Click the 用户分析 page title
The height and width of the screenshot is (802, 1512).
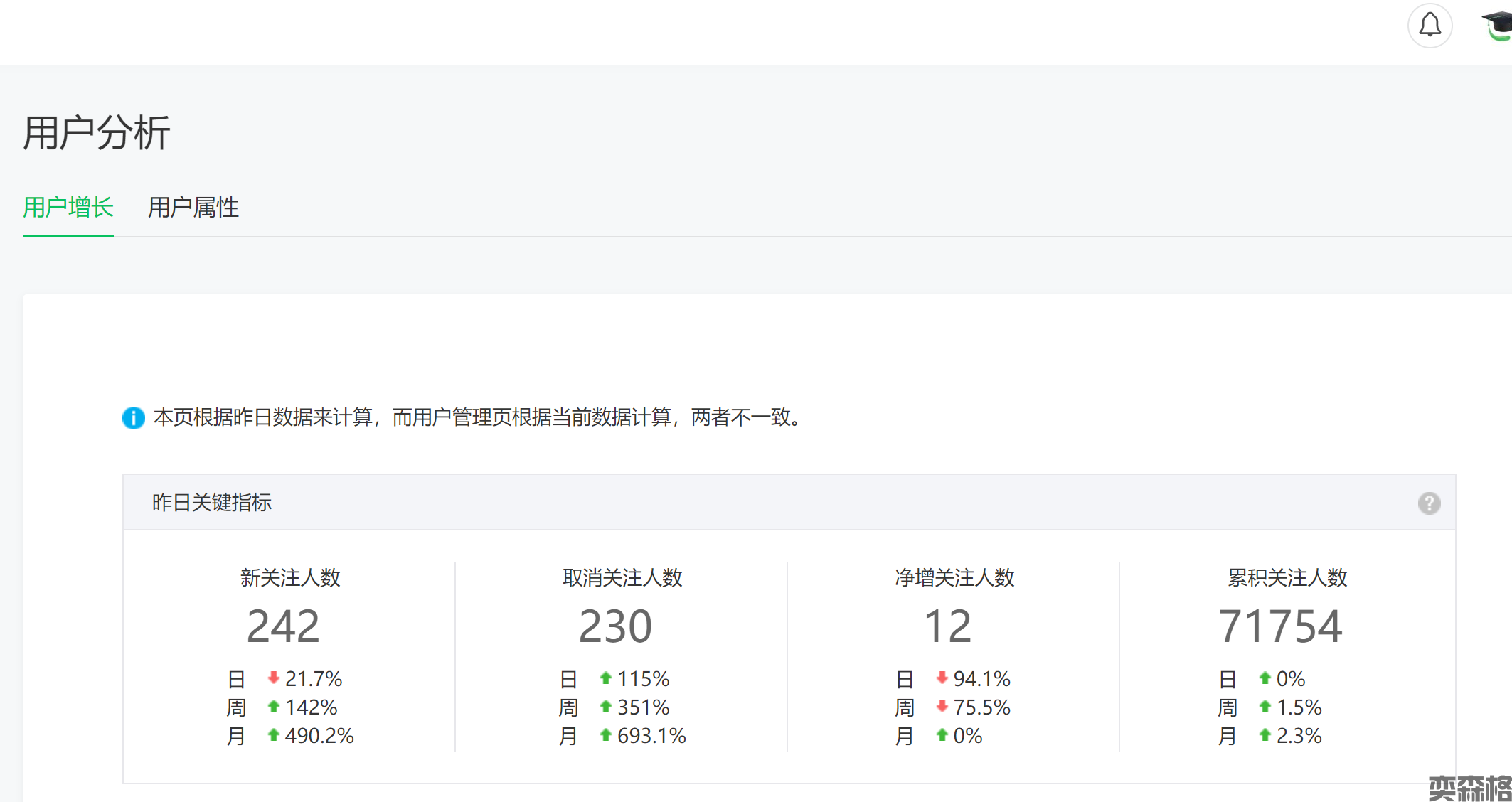(x=97, y=133)
